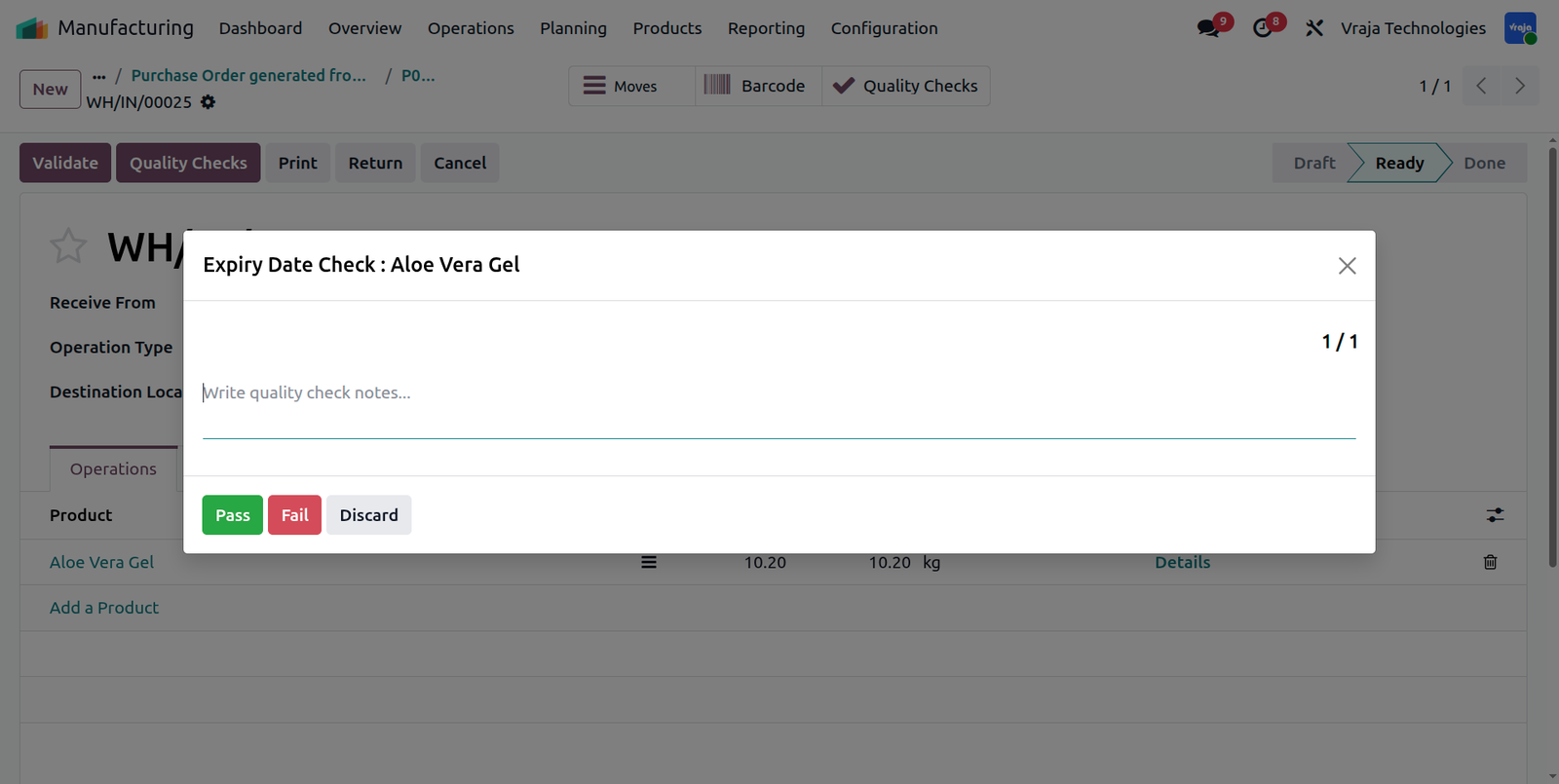
Task: Click the Return button
Action: tap(375, 163)
